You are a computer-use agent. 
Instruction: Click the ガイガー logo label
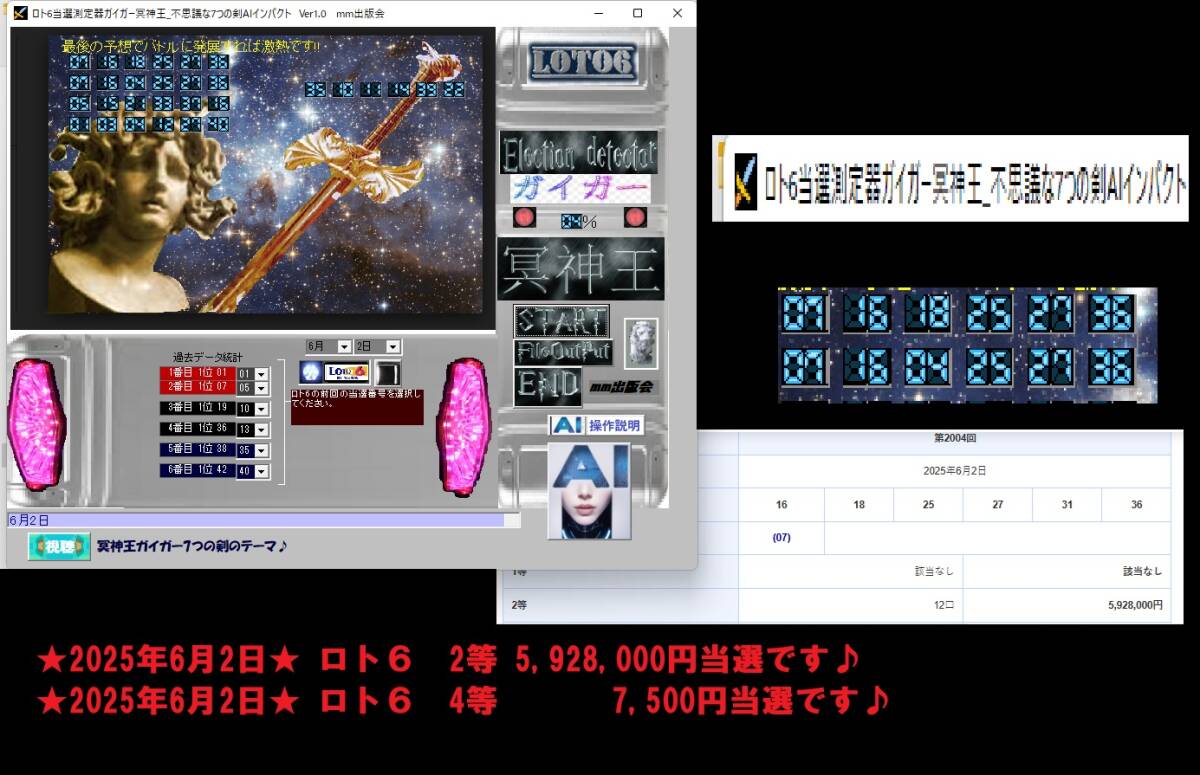pos(580,189)
